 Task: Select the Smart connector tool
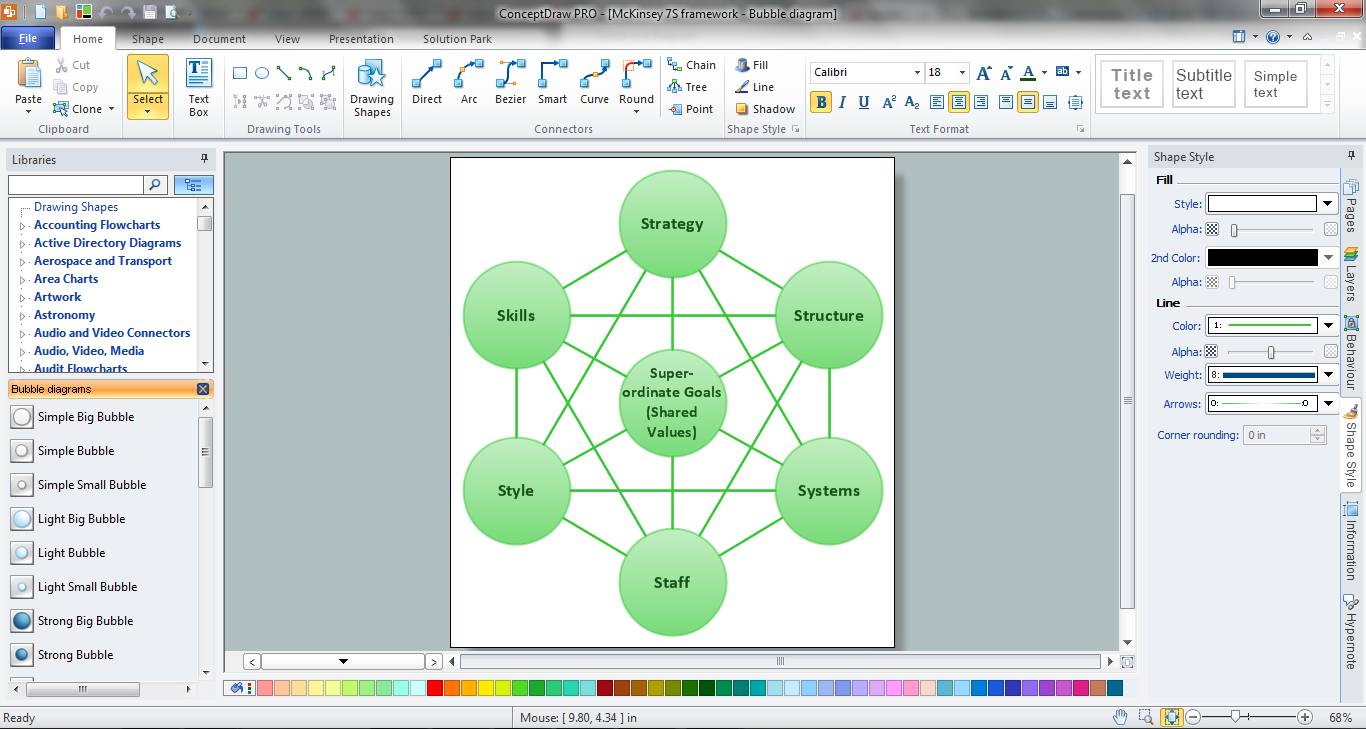pos(551,83)
